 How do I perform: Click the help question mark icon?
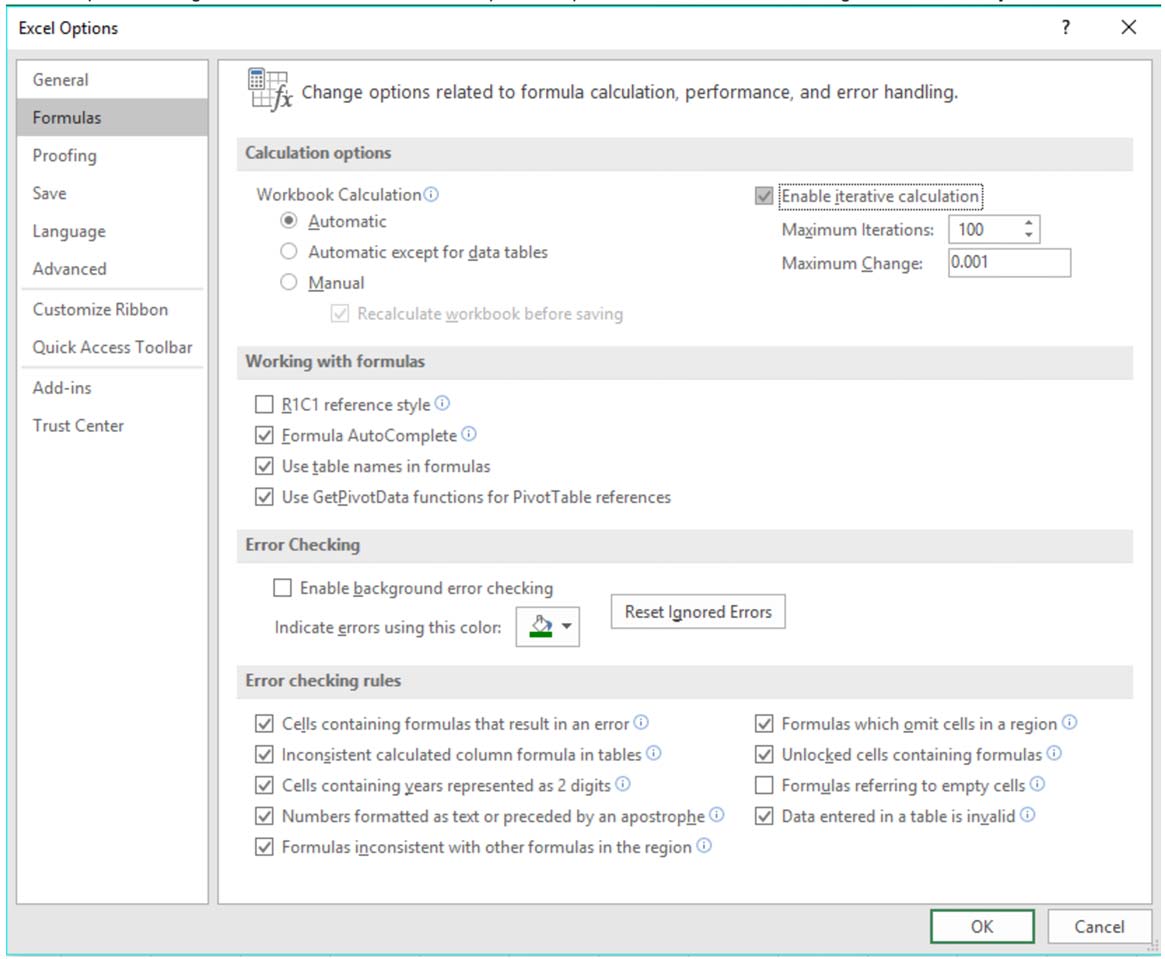point(1066,27)
